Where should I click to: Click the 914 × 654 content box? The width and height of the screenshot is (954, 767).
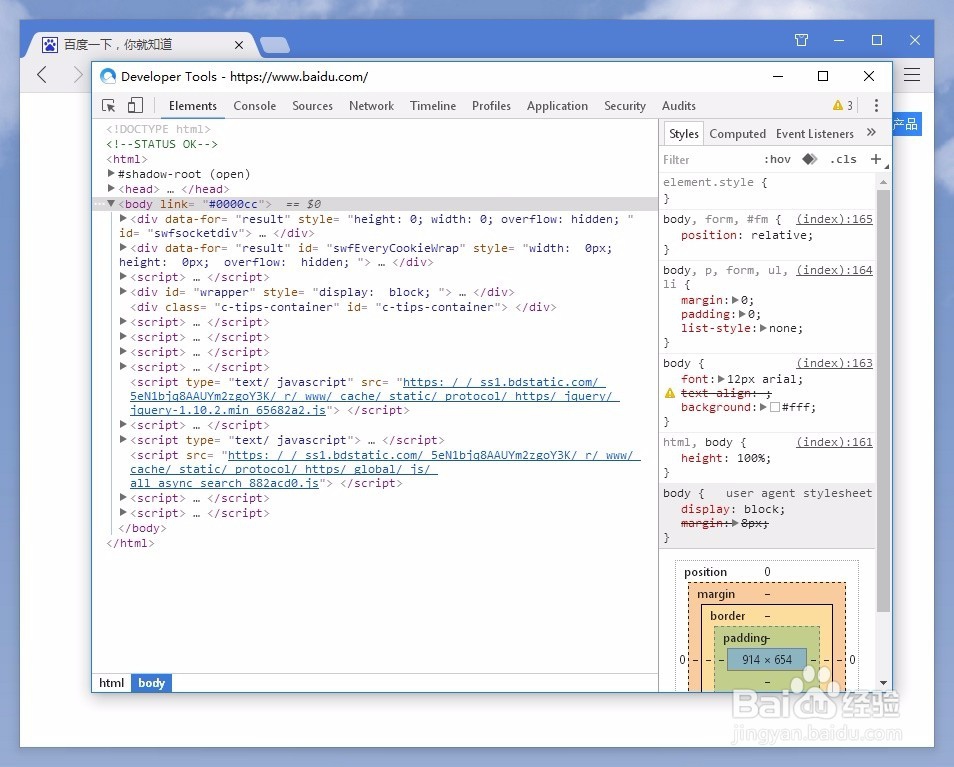coord(767,660)
